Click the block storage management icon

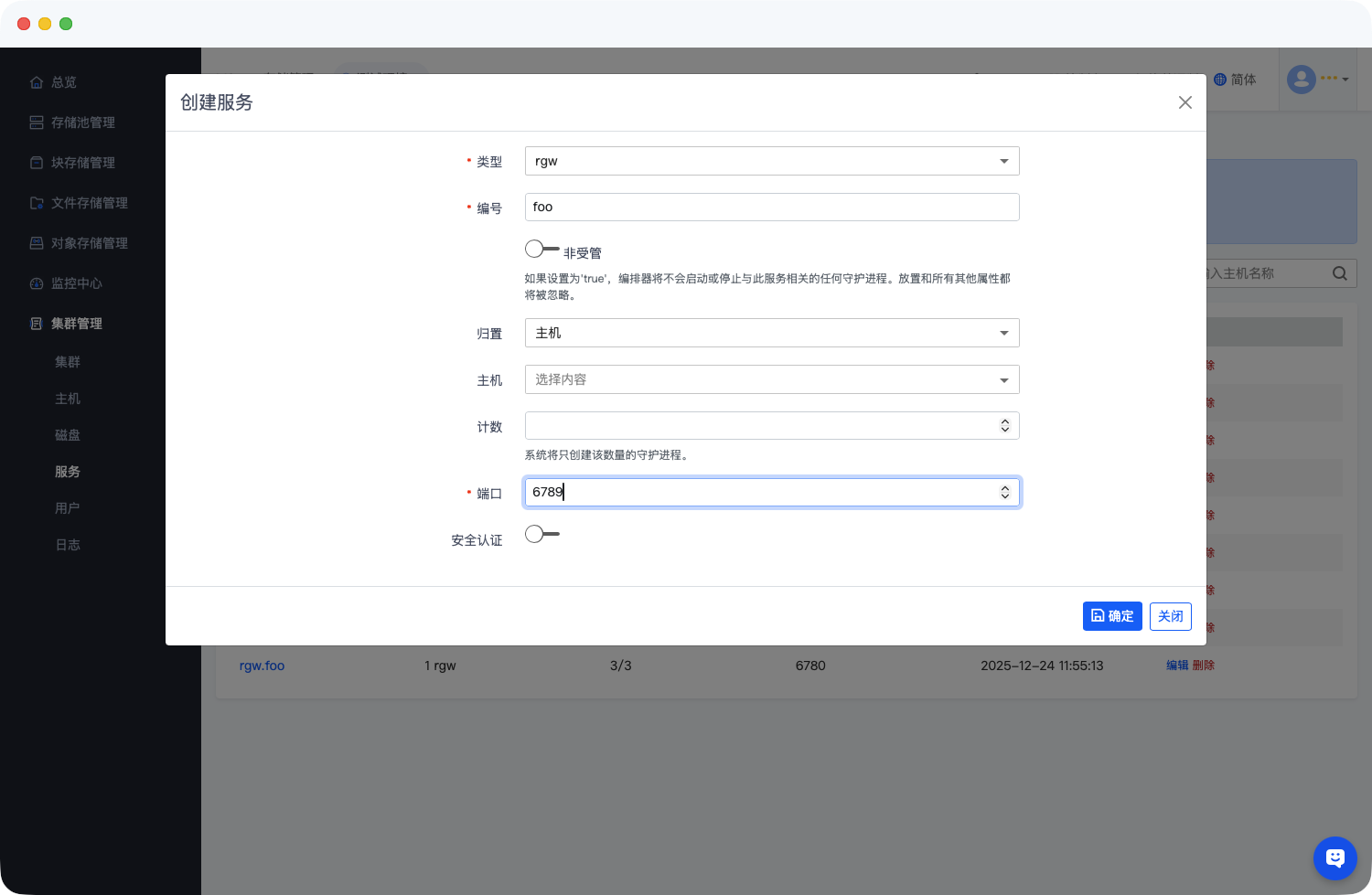[37, 163]
